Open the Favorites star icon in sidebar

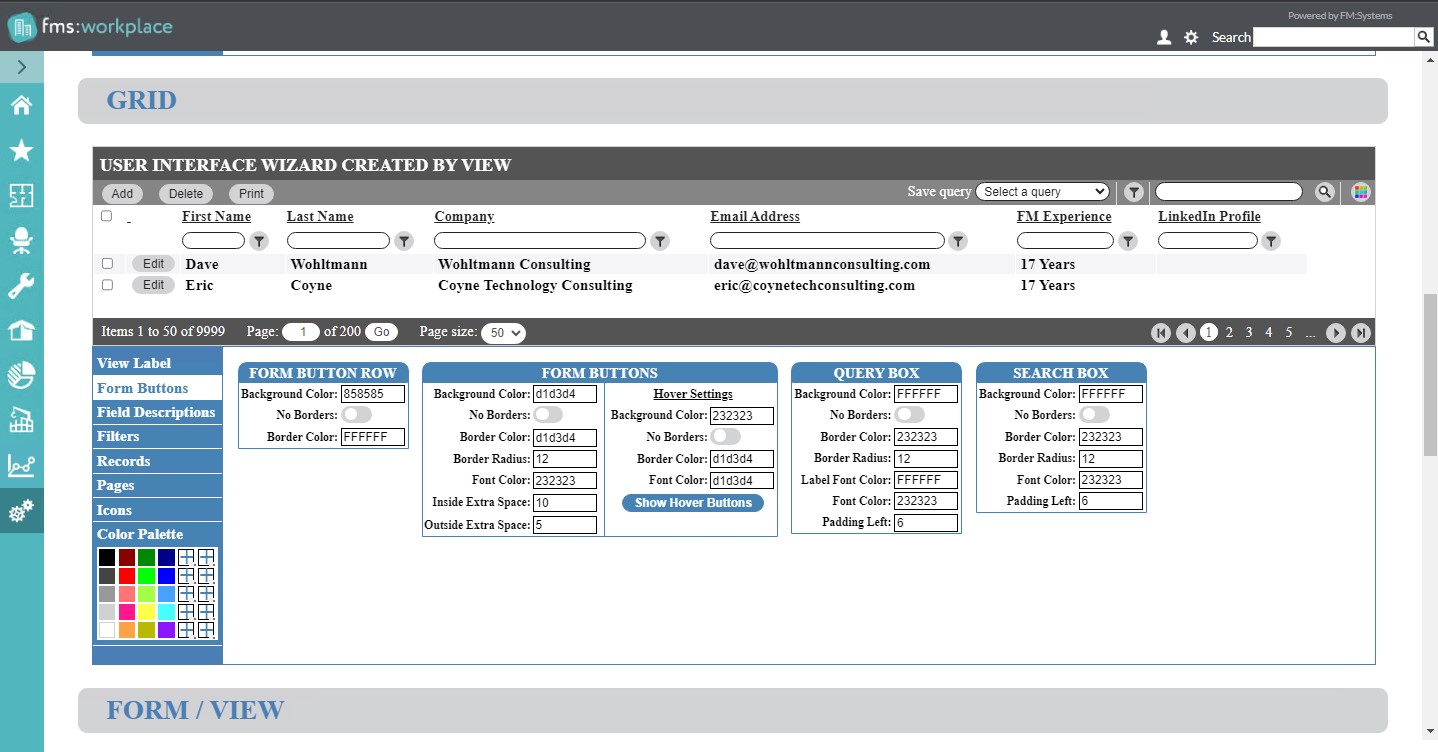point(21,151)
